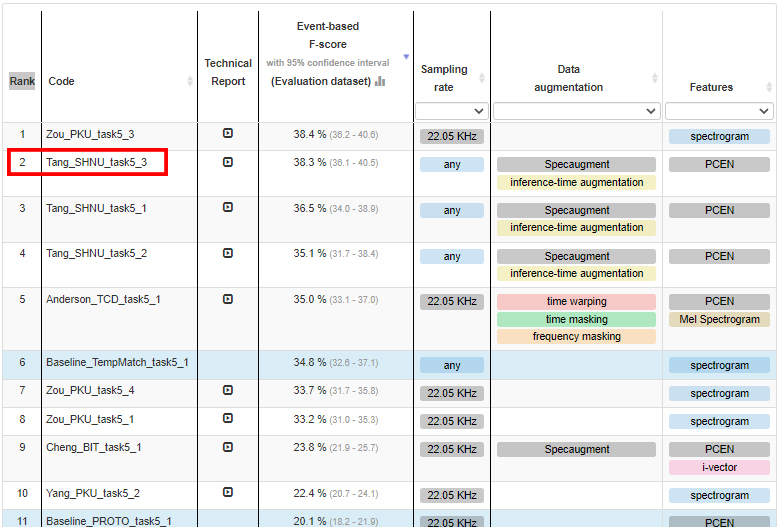The image size is (780, 527).
Task: Click the bar chart icon beside Evaluation dataset
Action: (x=380, y=81)
